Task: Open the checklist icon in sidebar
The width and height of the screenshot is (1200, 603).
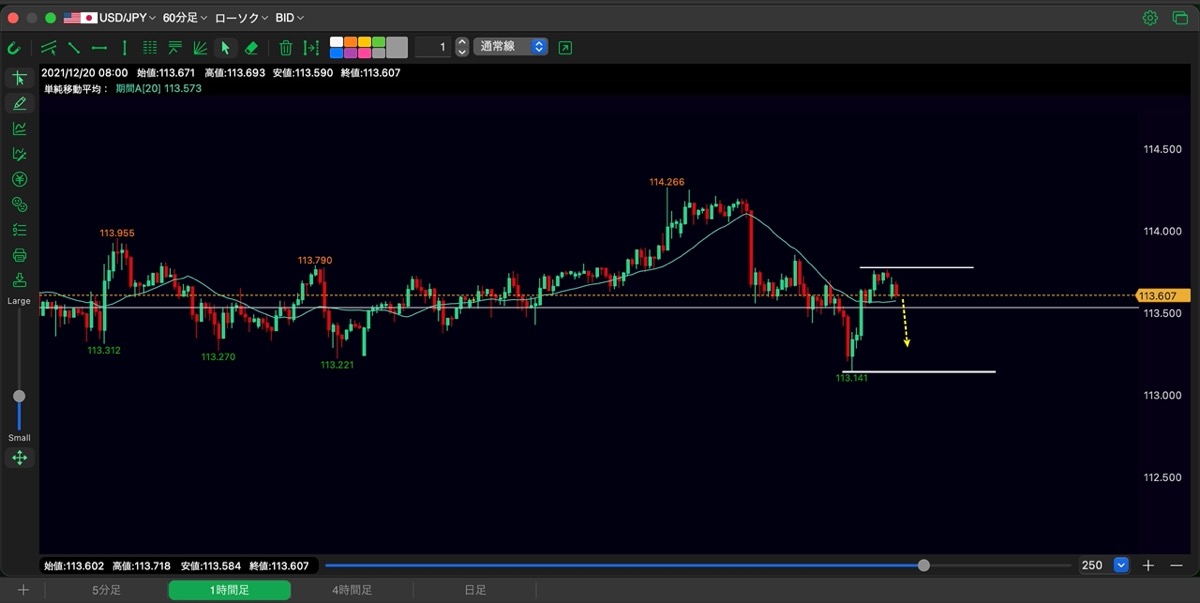Action: tap(19, 230)
